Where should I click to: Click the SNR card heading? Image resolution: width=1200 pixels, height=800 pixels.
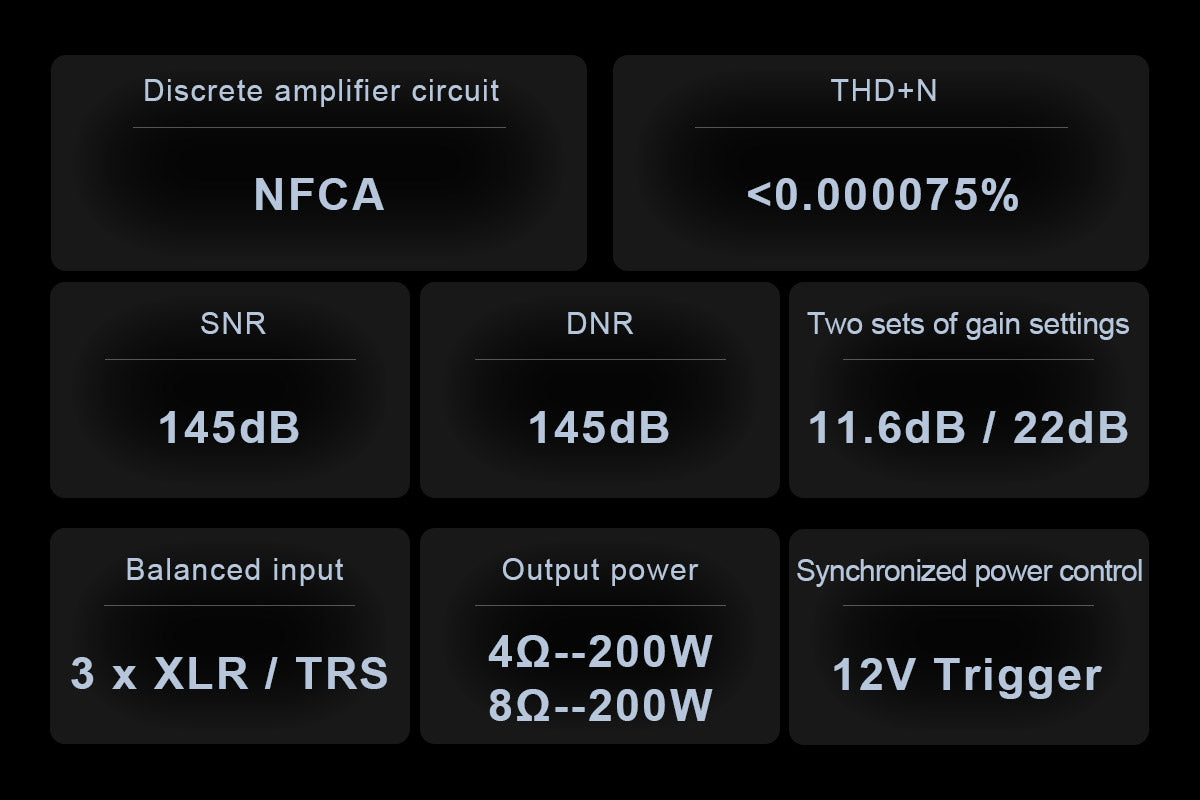[x=233, y=323]
